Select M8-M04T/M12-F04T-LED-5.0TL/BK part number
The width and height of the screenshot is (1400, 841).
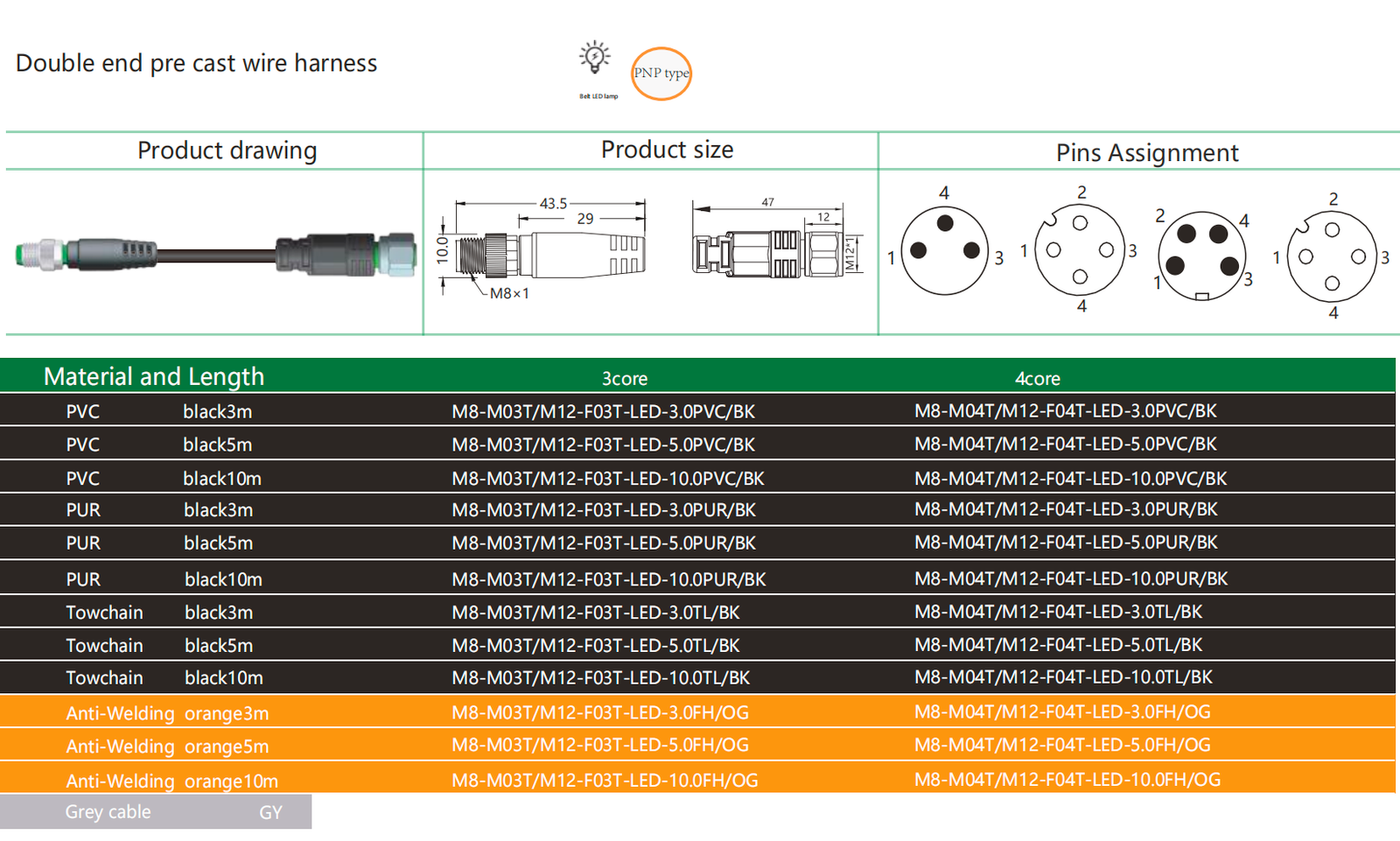pos(1059,645)
